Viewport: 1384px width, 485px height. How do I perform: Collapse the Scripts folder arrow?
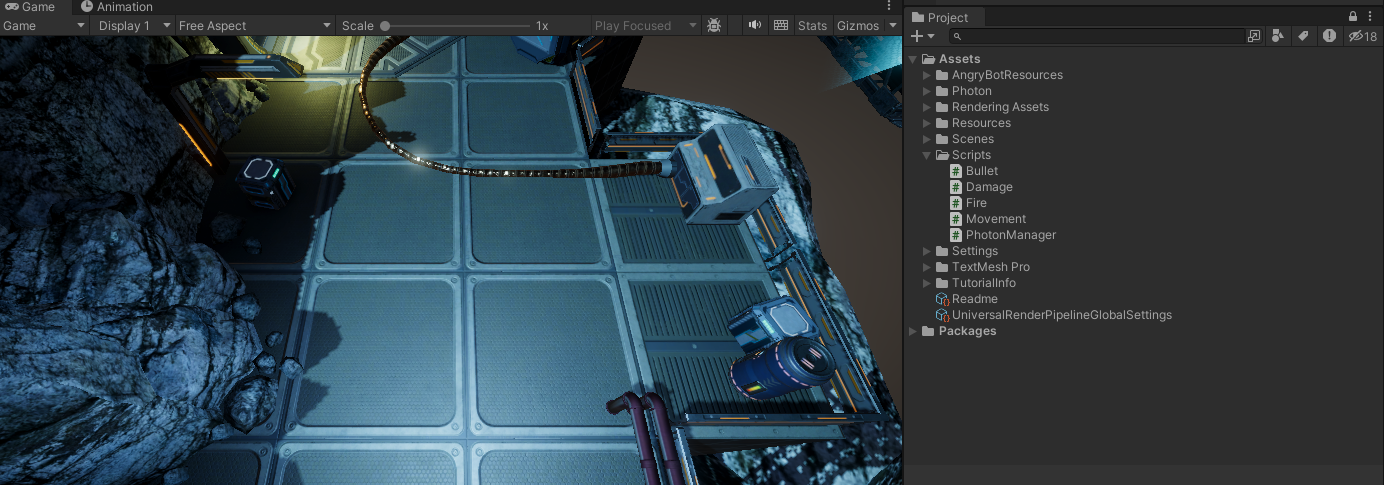coord(927,155)
